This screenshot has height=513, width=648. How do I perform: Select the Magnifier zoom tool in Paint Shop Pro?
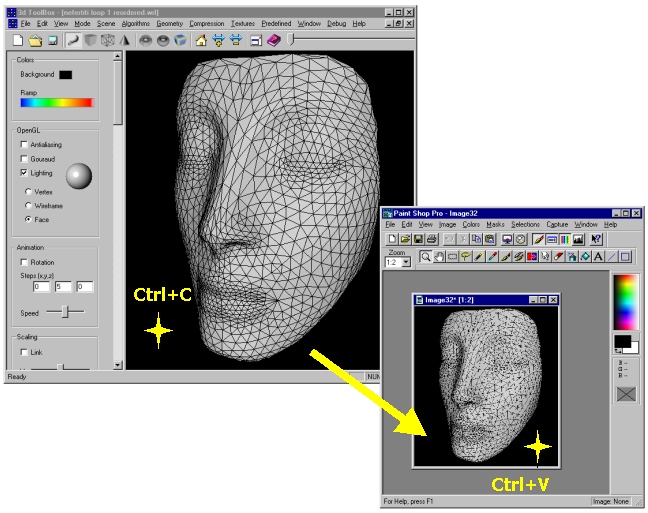pyautogui.click(x=426, y=257)
